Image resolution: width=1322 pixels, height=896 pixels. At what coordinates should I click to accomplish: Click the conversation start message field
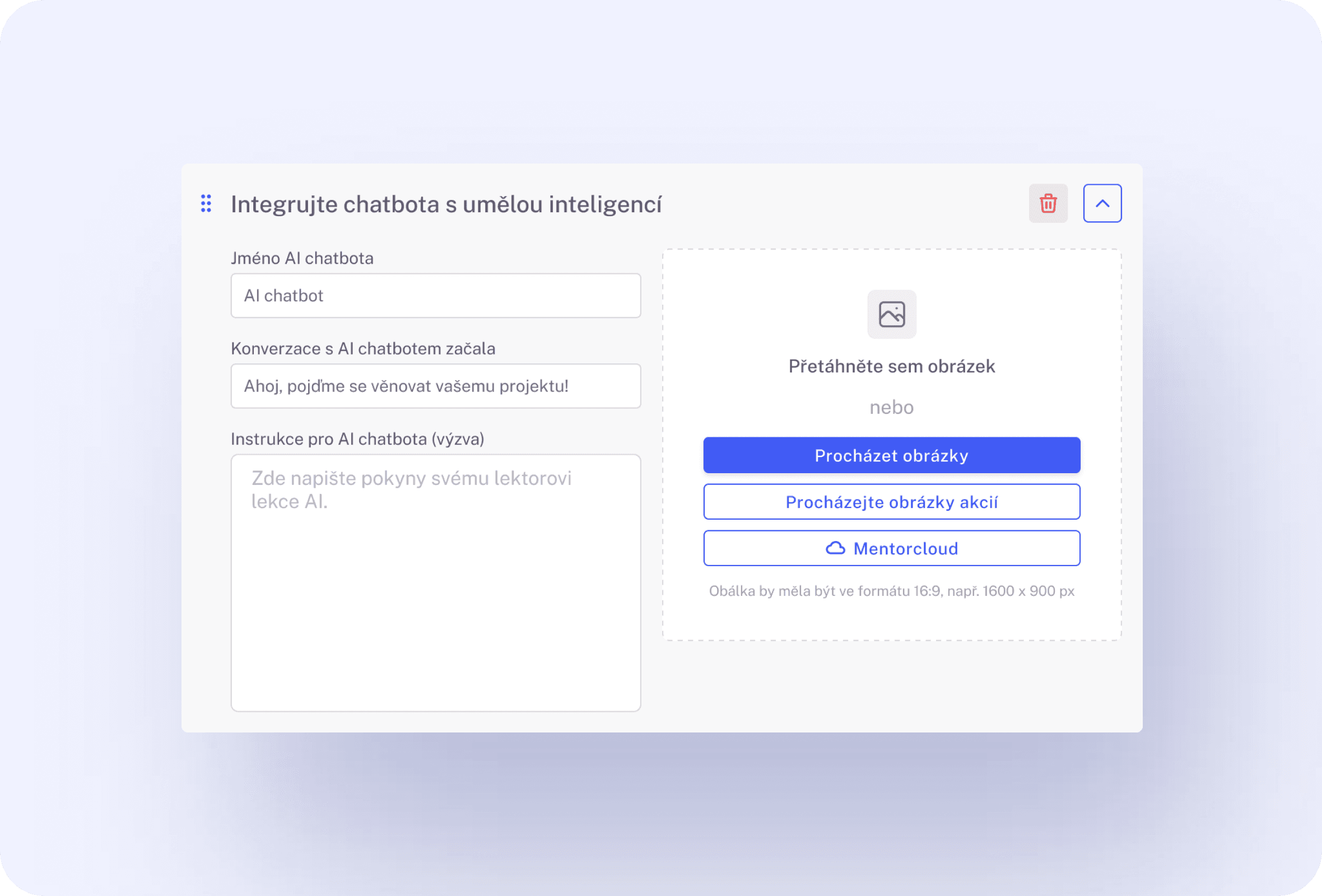tap(436, 386)
